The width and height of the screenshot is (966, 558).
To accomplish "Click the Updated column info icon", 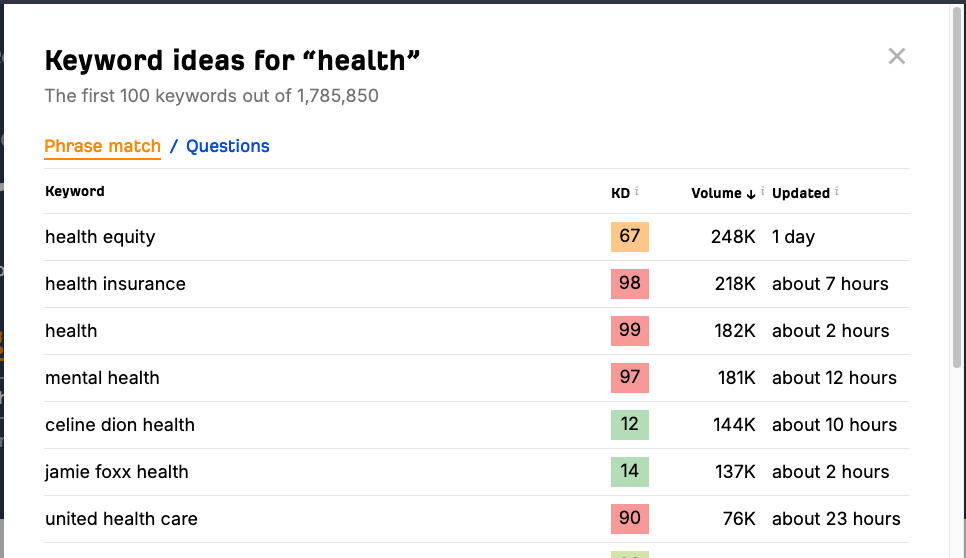I will pos(837,191).
